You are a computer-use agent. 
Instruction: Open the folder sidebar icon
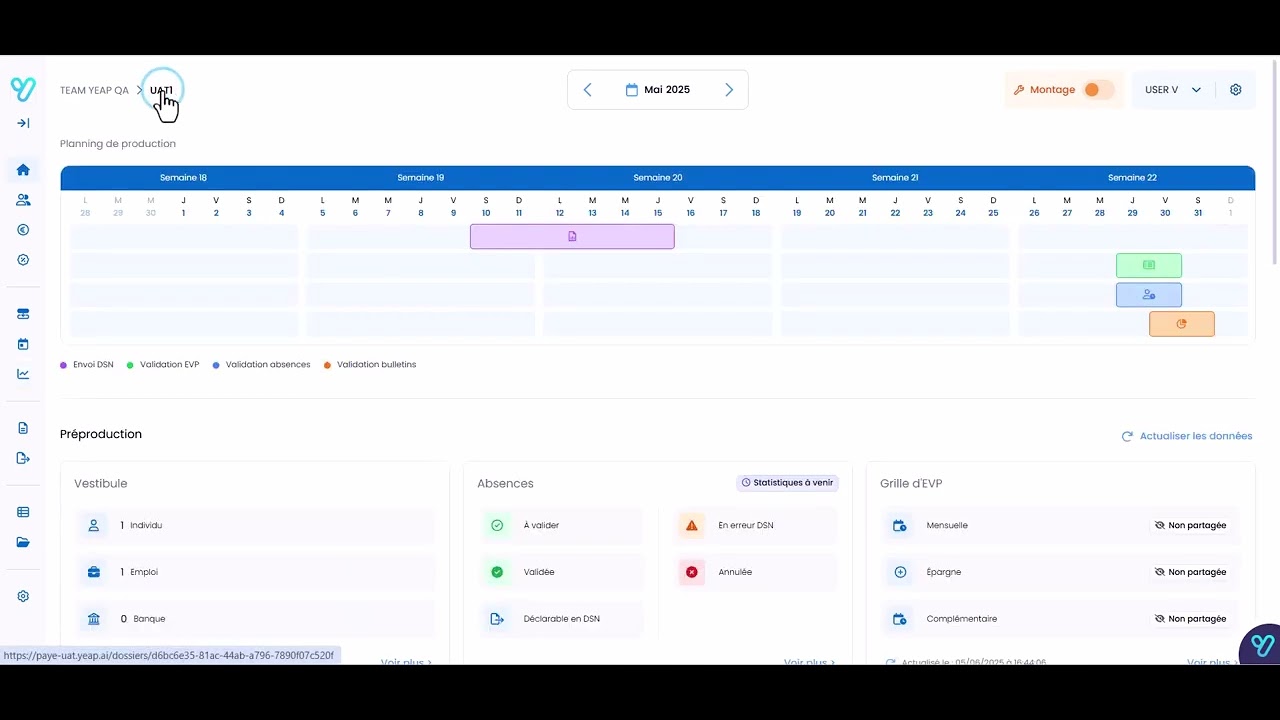coord(23,543)
